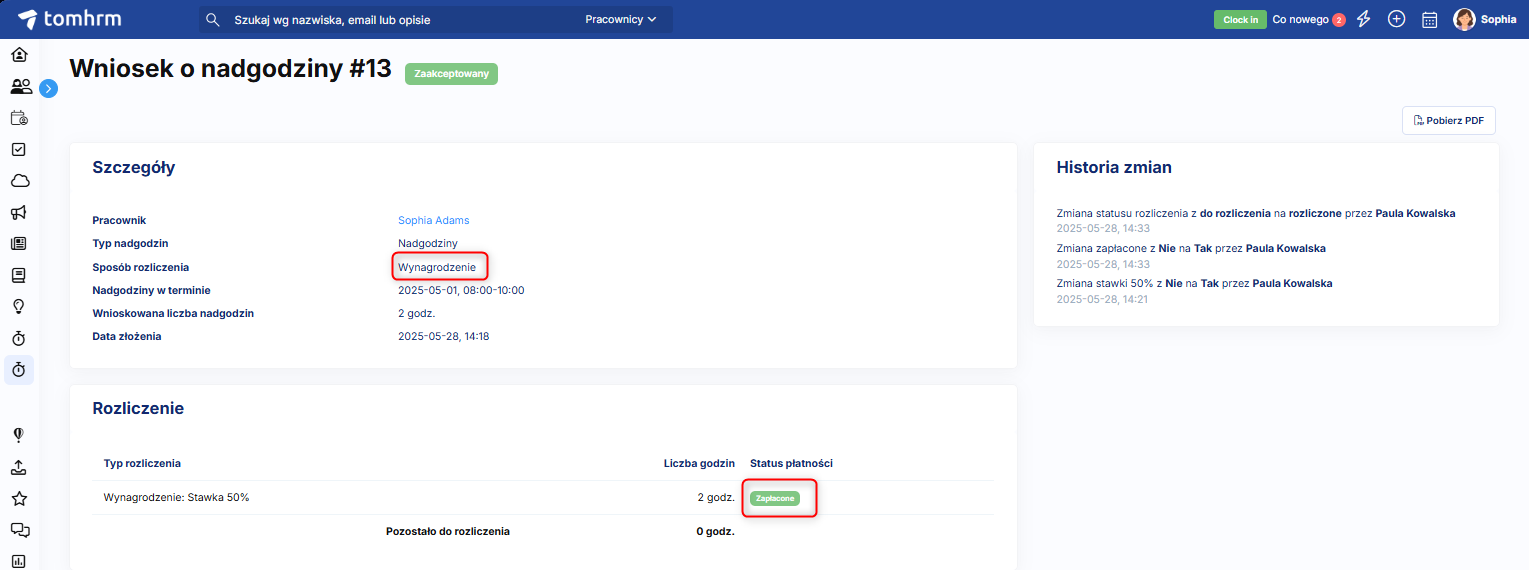Open the calendar icon in top bar

click(1430, 19)
